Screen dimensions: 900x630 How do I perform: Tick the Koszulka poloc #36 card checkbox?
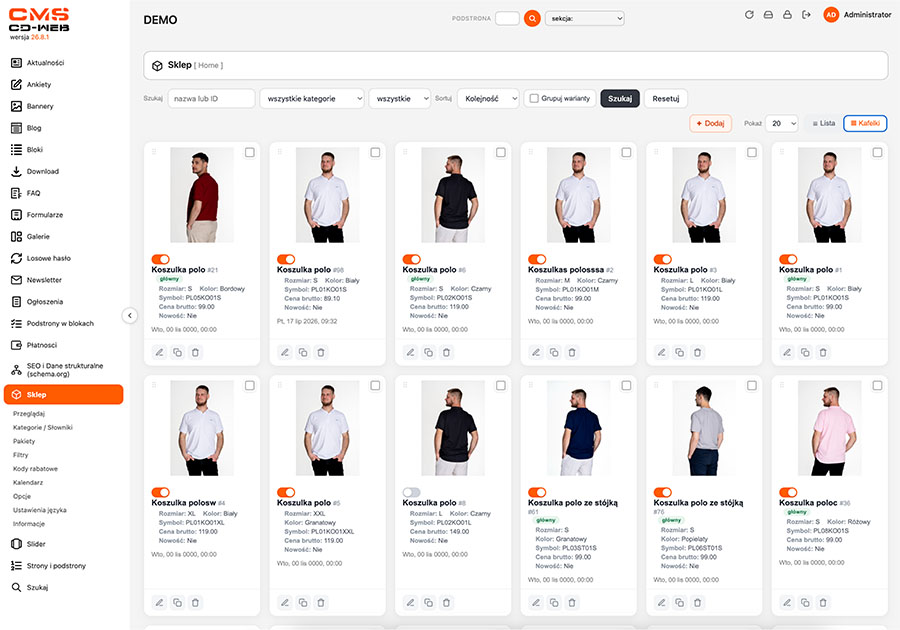(x=878, y=386)
